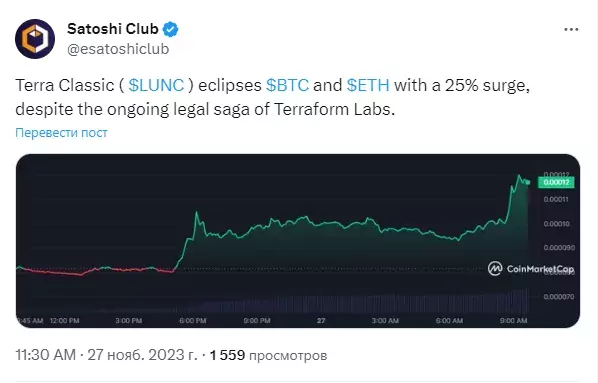Click the green 0.00012 price tag
This screenshot has height=383, width=598.
(x=556, y=182)
